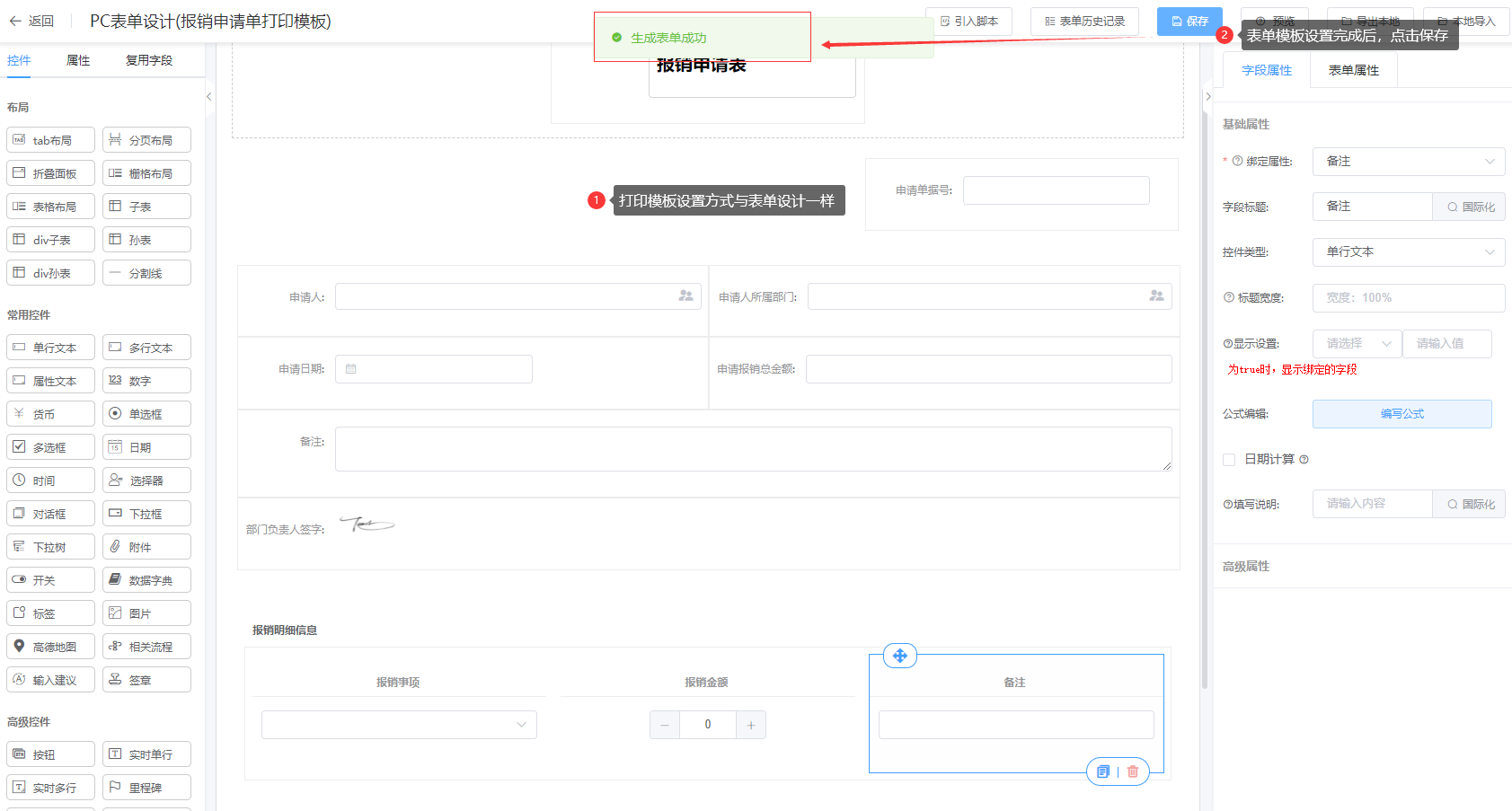Add a 单行文本 single-line text control
Viewport: 1512px width, 811px height.
(50, 348)
